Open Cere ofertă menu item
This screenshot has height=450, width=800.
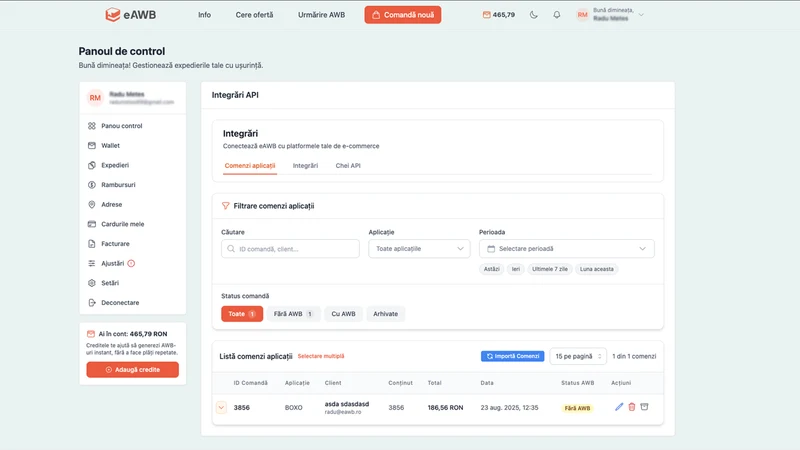pos(254,15)
